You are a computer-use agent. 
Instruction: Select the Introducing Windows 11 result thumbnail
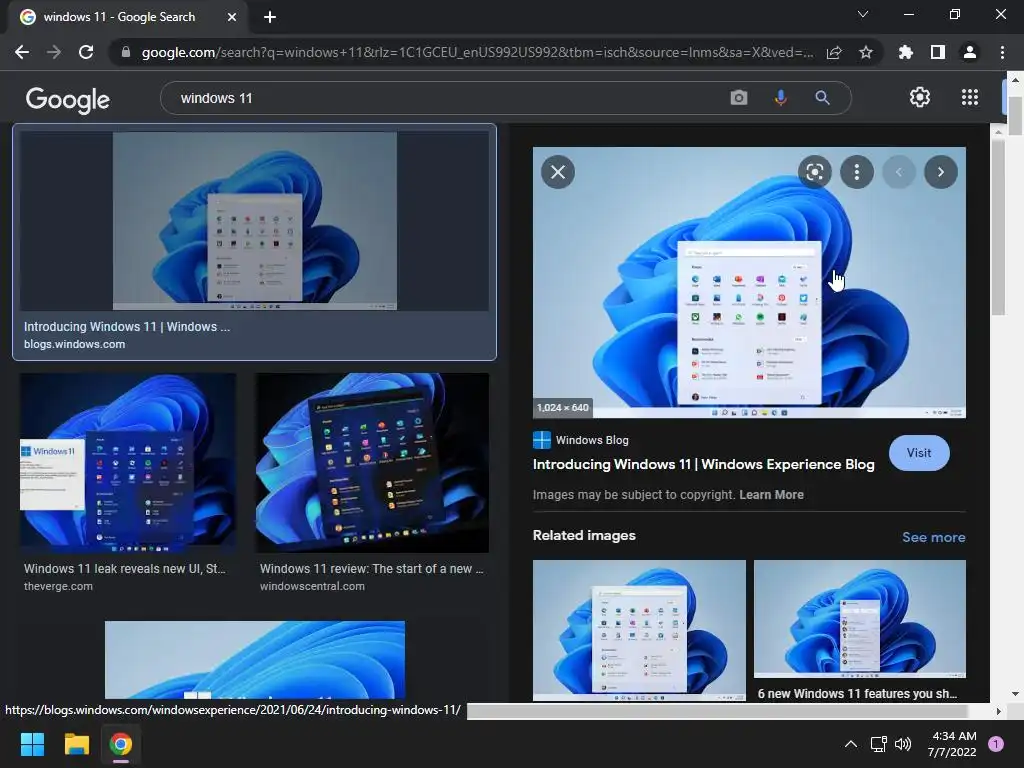tap(254, 221)
